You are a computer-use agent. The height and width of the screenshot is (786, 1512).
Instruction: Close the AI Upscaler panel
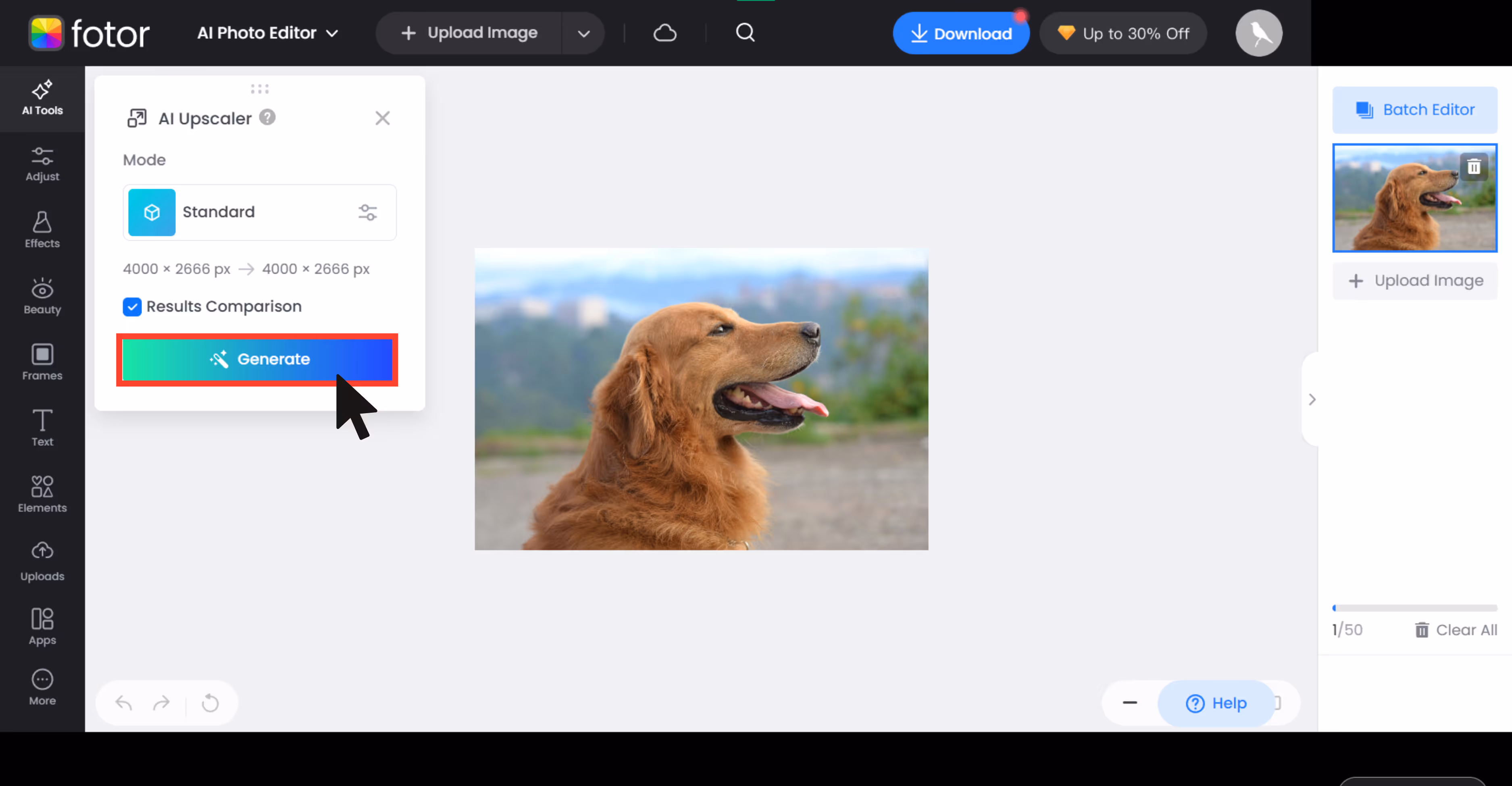(383, 119)
